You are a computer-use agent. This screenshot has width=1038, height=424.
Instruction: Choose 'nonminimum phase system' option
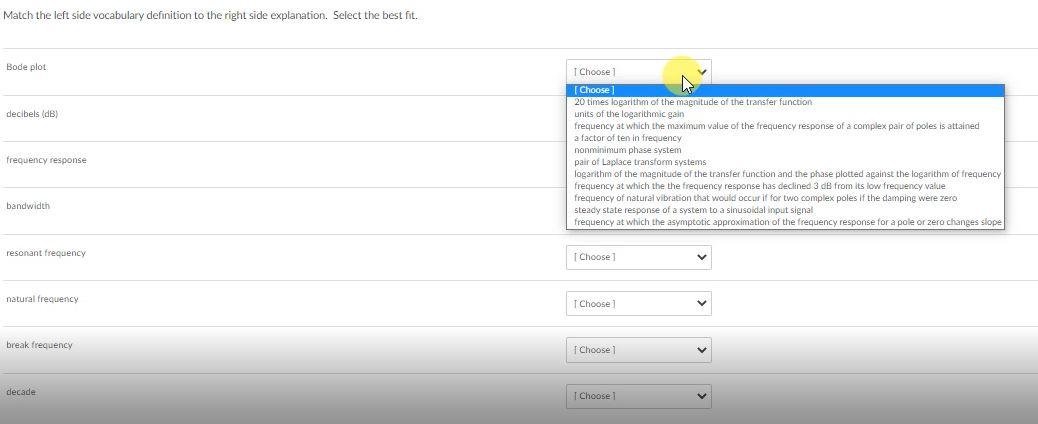(785, 150)
